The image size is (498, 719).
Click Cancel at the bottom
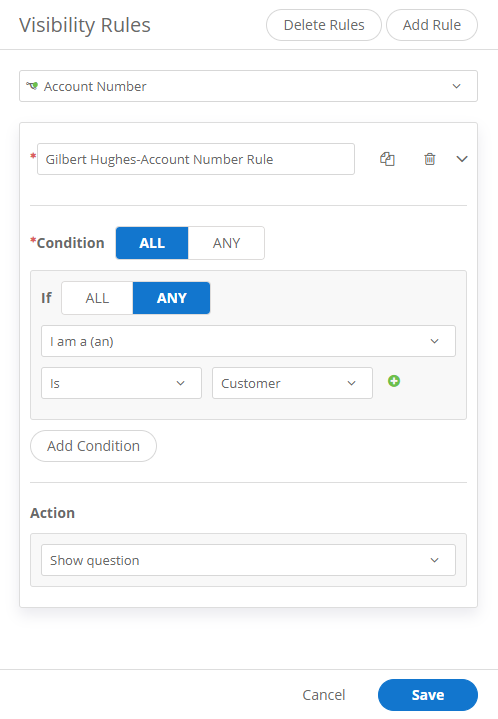point(324,695)
